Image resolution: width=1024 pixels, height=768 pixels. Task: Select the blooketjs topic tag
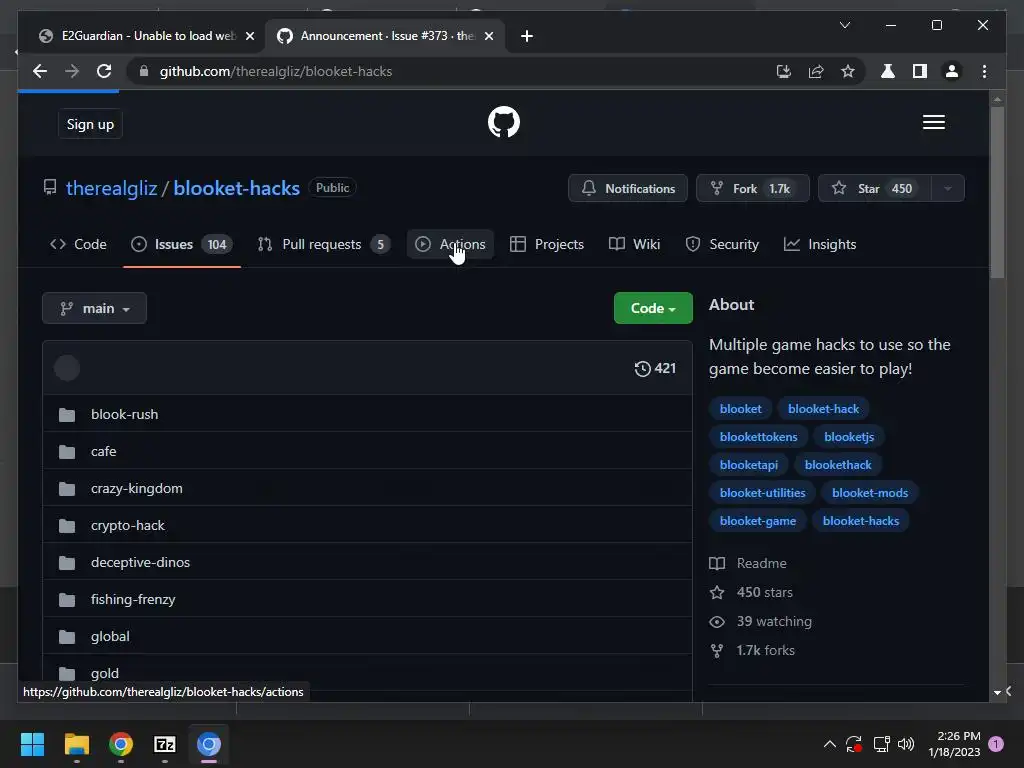pyautogui.click(x=849, y=437)
